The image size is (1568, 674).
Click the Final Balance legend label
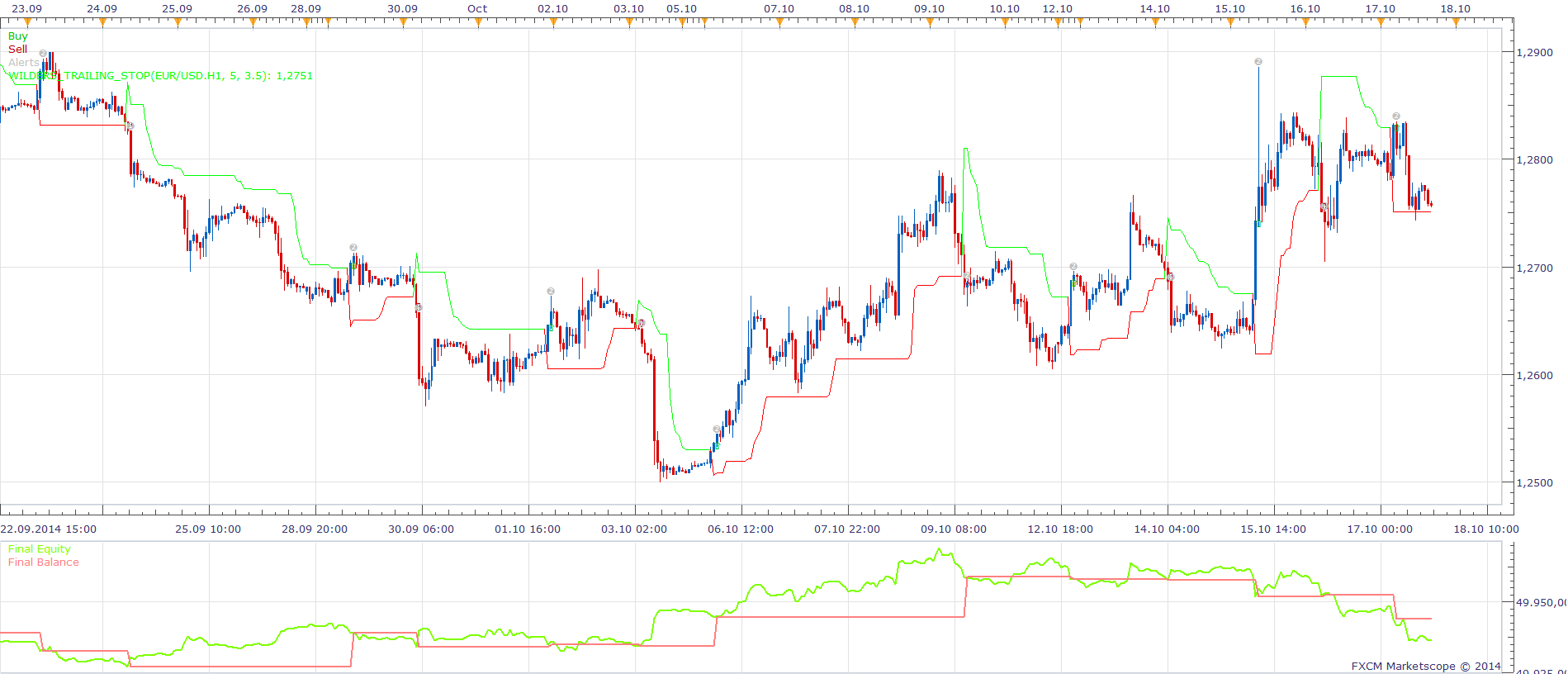tap(43, 562)
